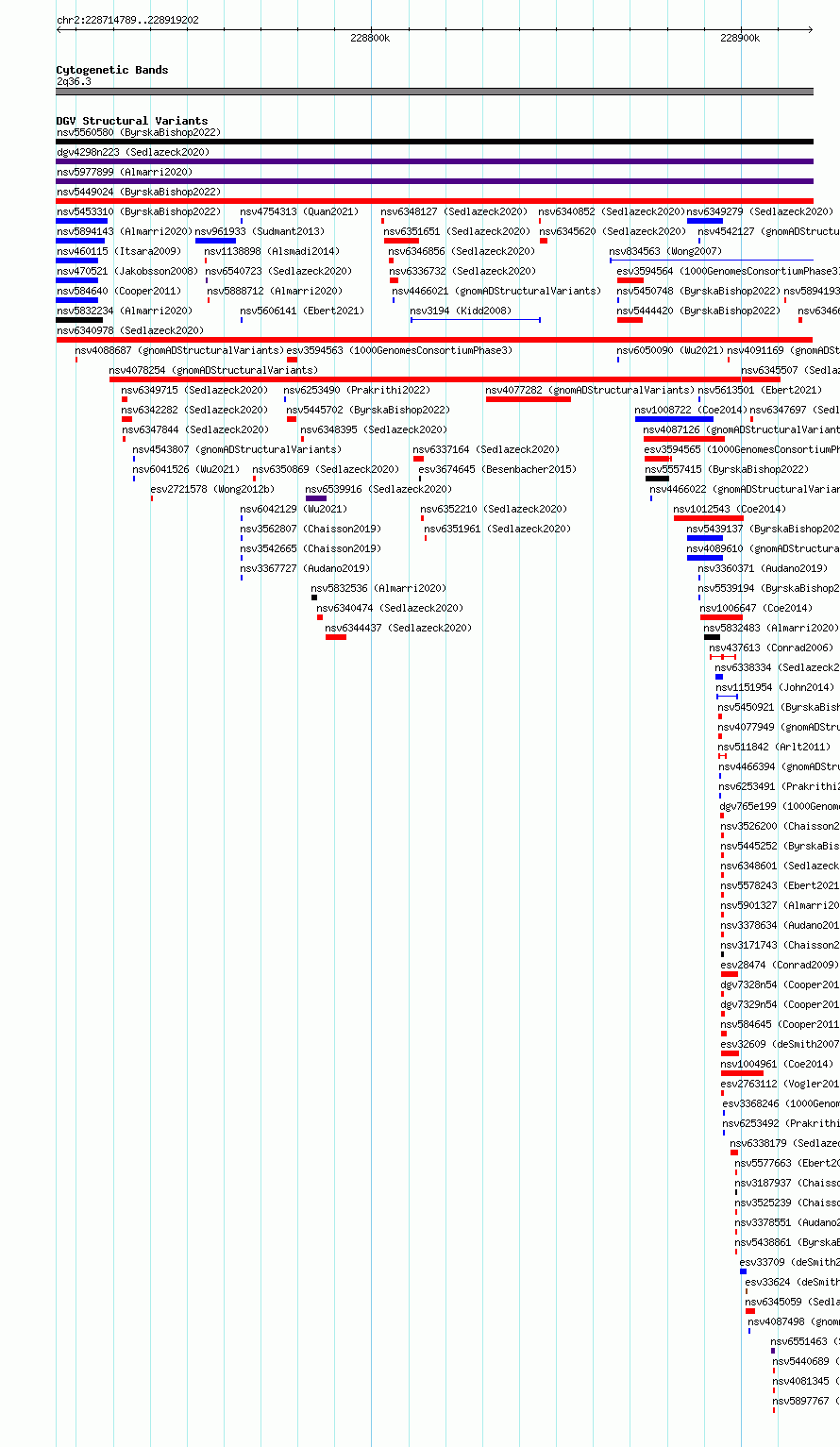This screenshot has height=1447, width=840.
Task: Open nsv1012543 (Coe2014) variant label
Action: pos(730,509)
